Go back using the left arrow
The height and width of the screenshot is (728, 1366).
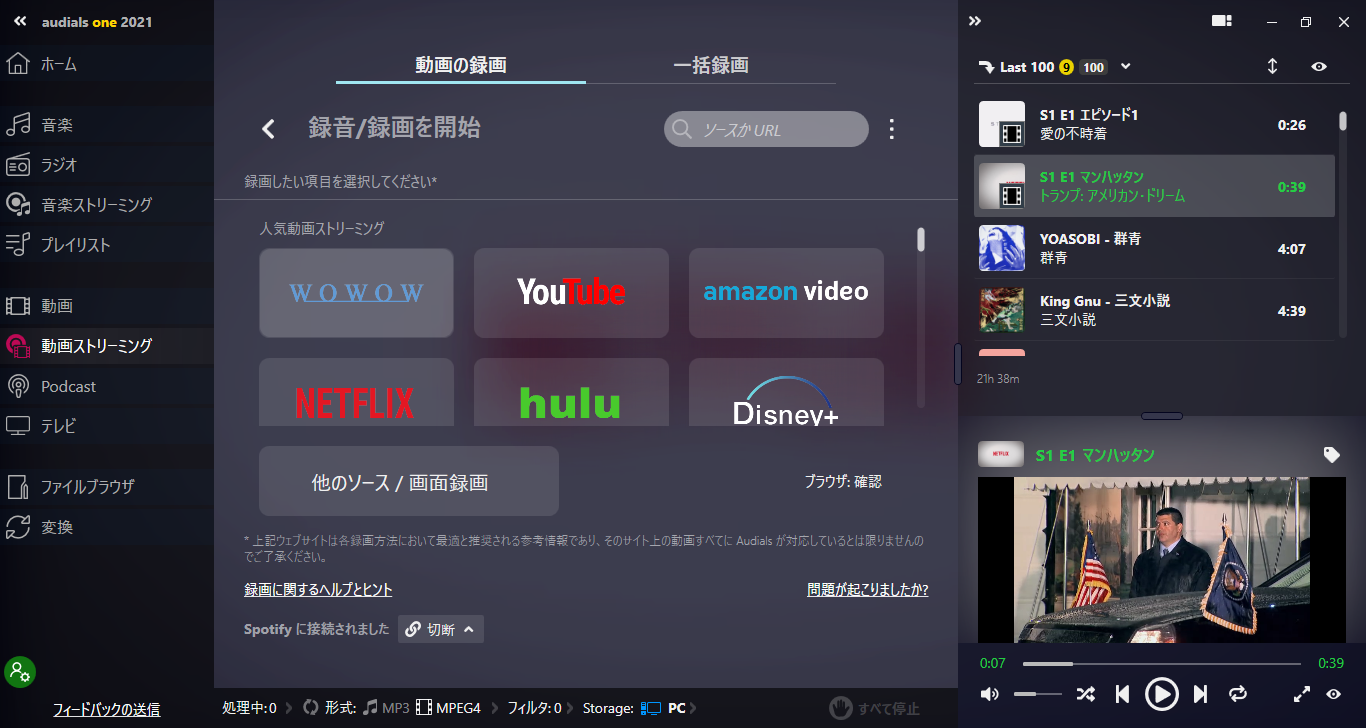268,128
